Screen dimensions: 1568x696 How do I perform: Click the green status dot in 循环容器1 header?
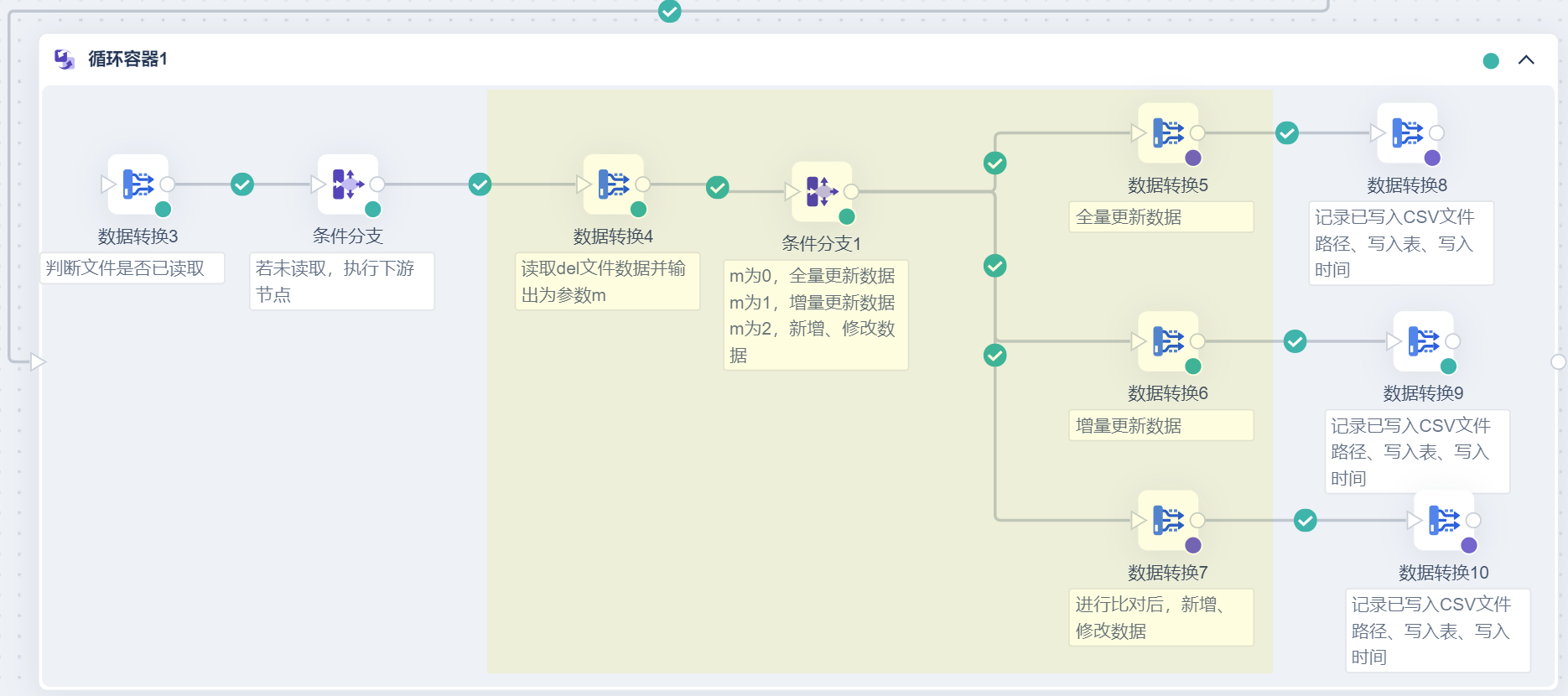coord(1491,60)
